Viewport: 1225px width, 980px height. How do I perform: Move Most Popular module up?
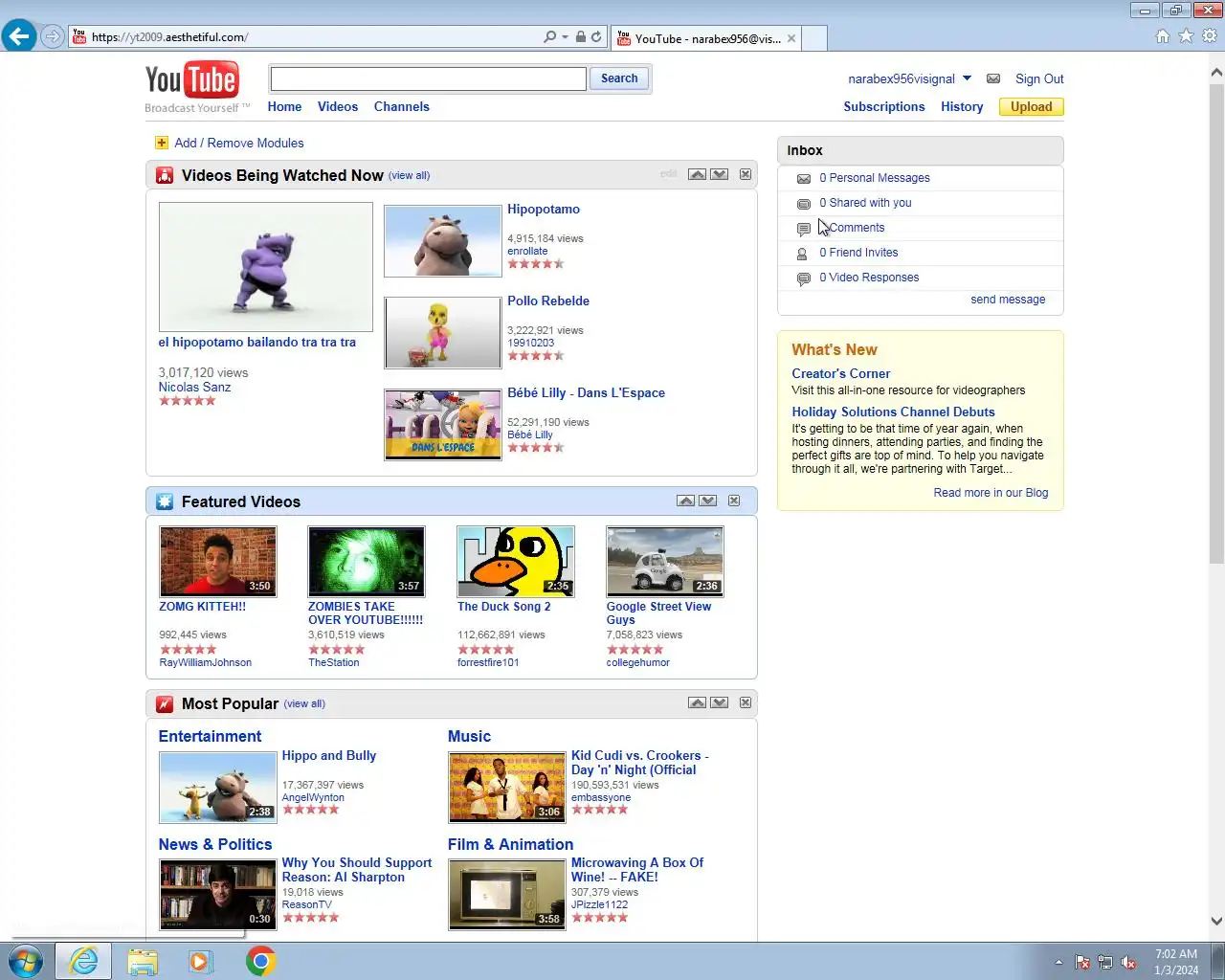[697, 702]
